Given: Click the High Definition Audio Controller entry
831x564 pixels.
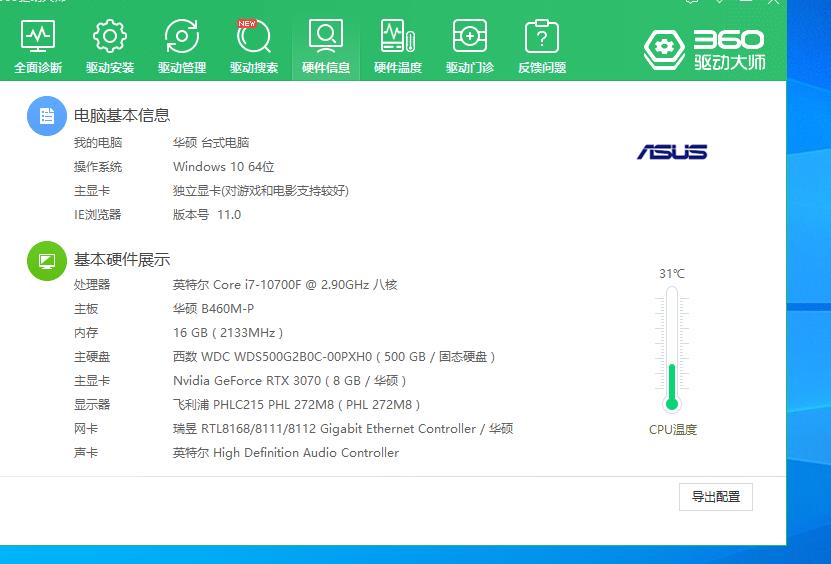Looking at the screenshot, I should click(x=286, y=453).
